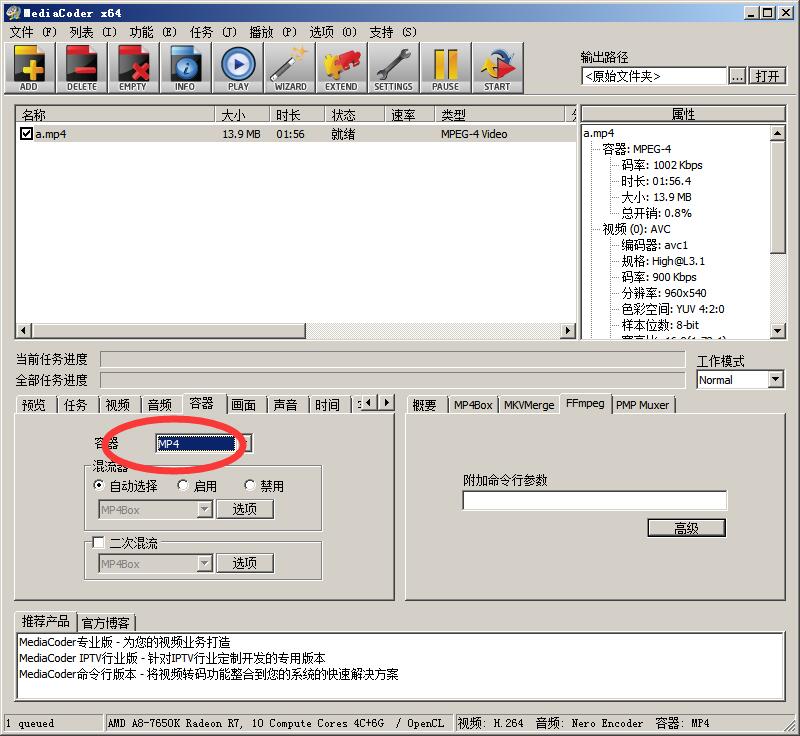Screen dimensions: 800x736
Task: Click the MediaCoder IPTV行业版 link
Action: [172, 658]
